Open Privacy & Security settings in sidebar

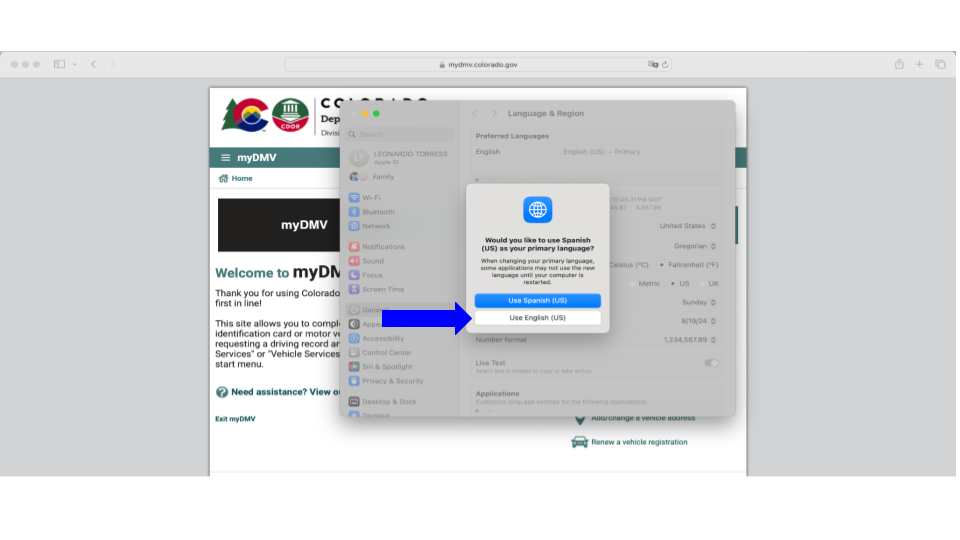tap(386, 381)
